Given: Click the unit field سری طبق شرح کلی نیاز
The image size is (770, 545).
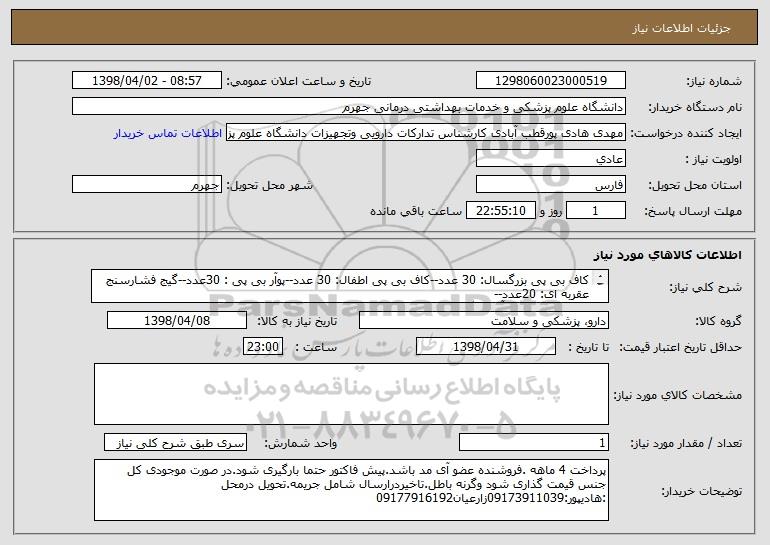Looking at the screenshot, I should click(x=175, y=443).
